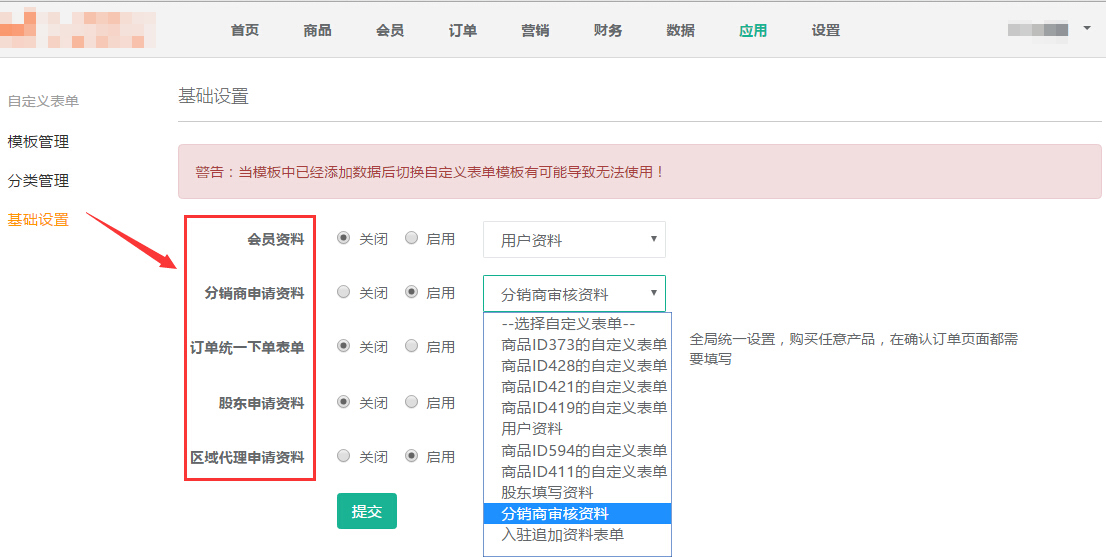The image size is (1106, 558).
Task: Choose the --选择自定义表单-- placeholder option
Action: pos(568,323)
